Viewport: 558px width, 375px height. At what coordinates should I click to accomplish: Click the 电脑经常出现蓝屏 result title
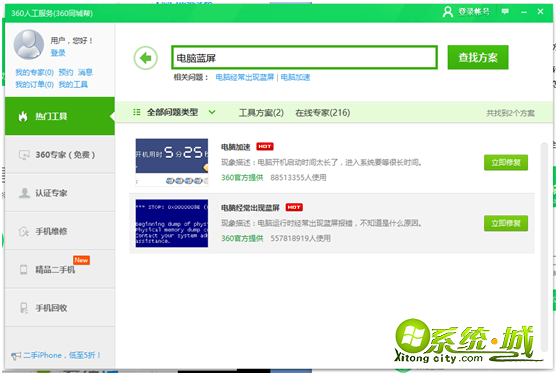tap(250, 208)
